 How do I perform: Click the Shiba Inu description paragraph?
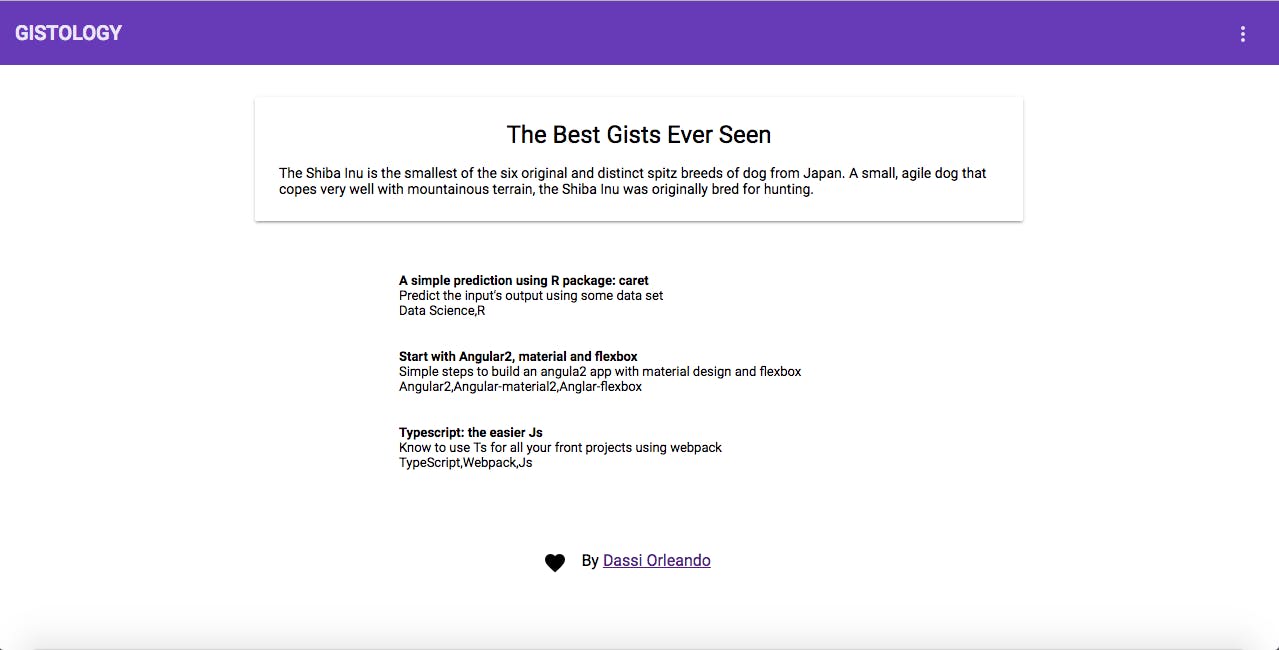[632, 181]
